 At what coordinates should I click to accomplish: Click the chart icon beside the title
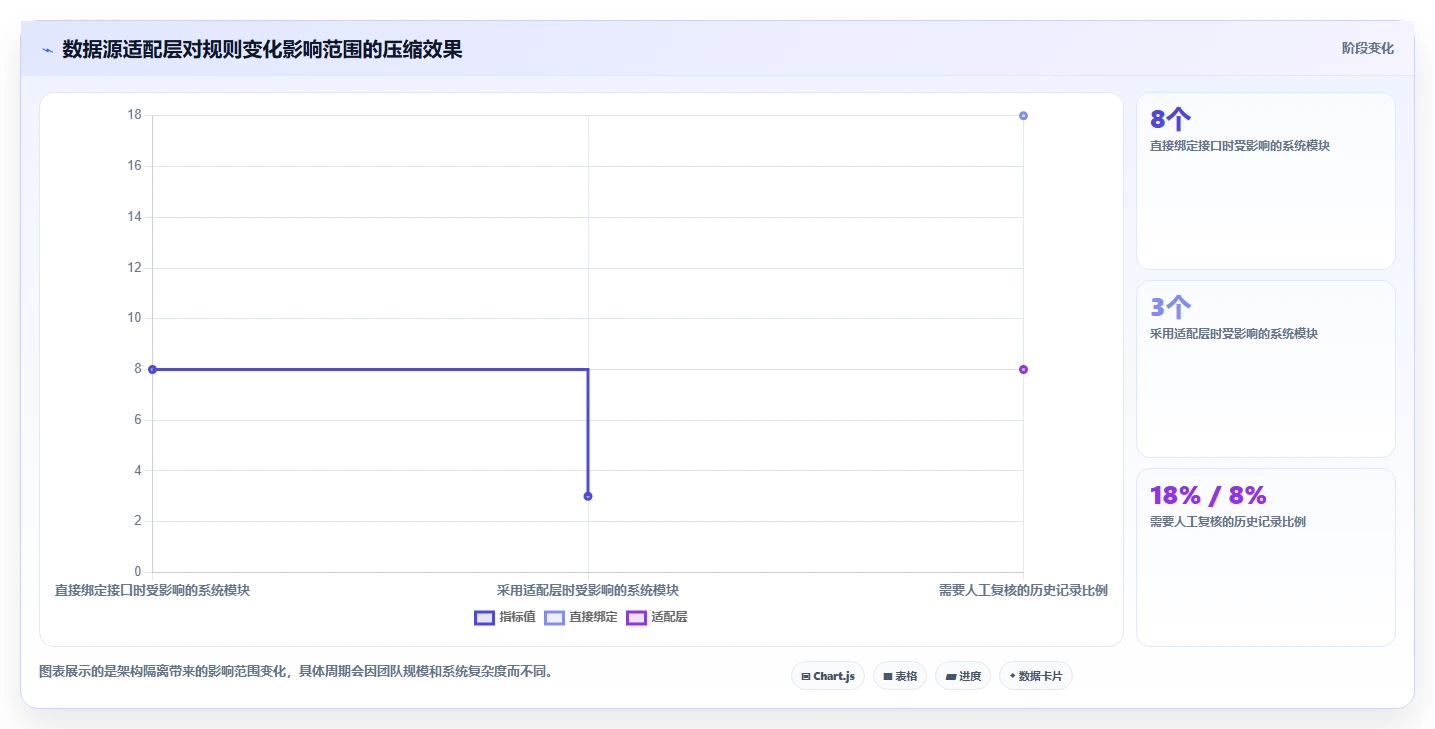[x=47, y=50]
